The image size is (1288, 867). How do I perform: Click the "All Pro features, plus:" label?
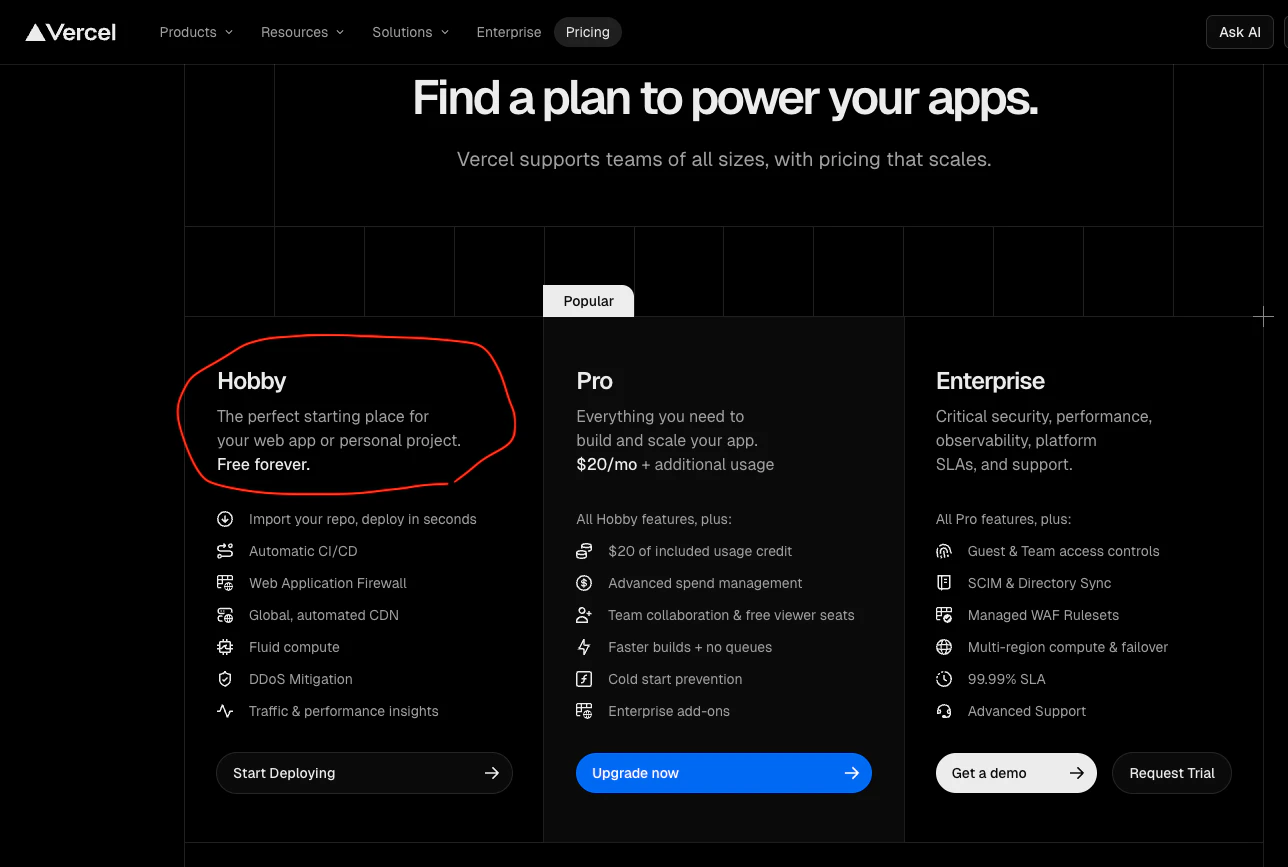[x=1003, y=519]
